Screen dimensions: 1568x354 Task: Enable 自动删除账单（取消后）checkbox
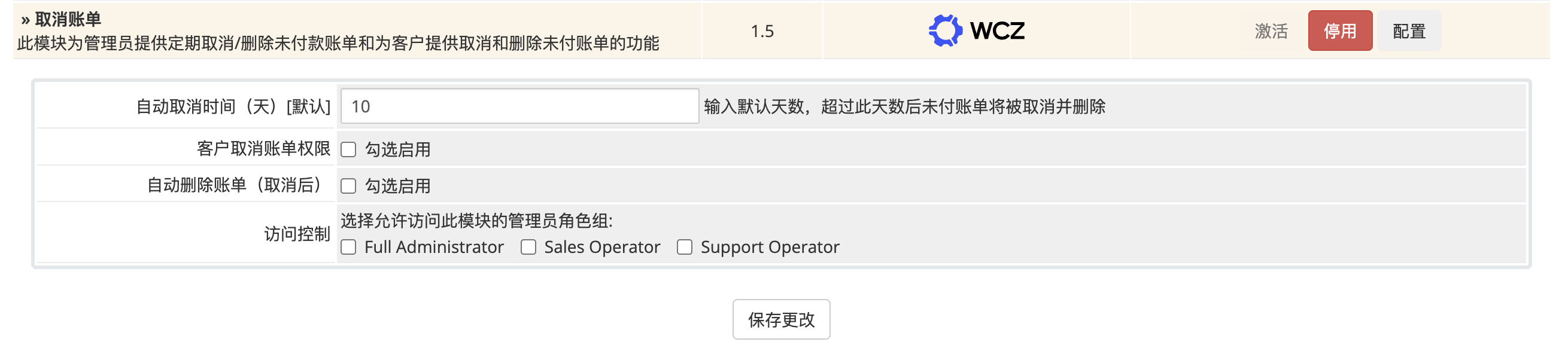point(348,185)
